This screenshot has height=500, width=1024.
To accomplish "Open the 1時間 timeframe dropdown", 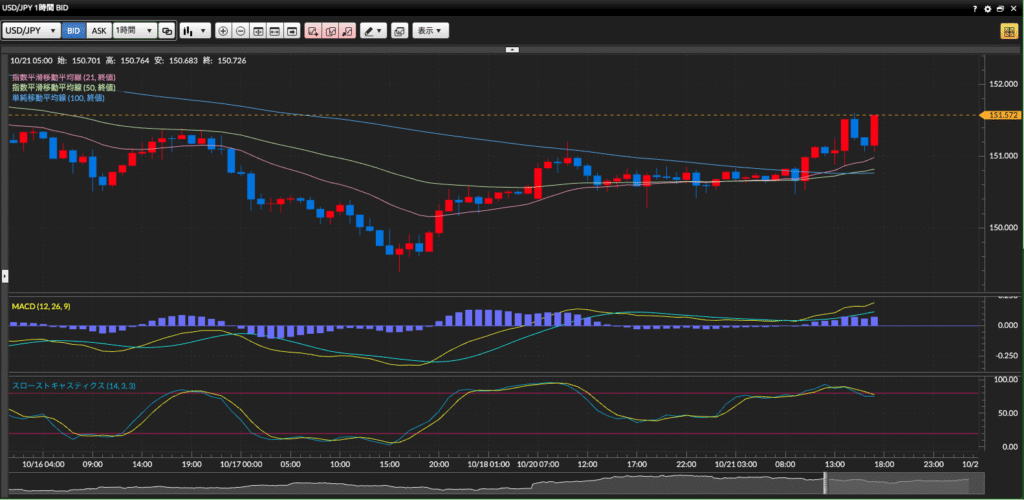I will 134,31.
